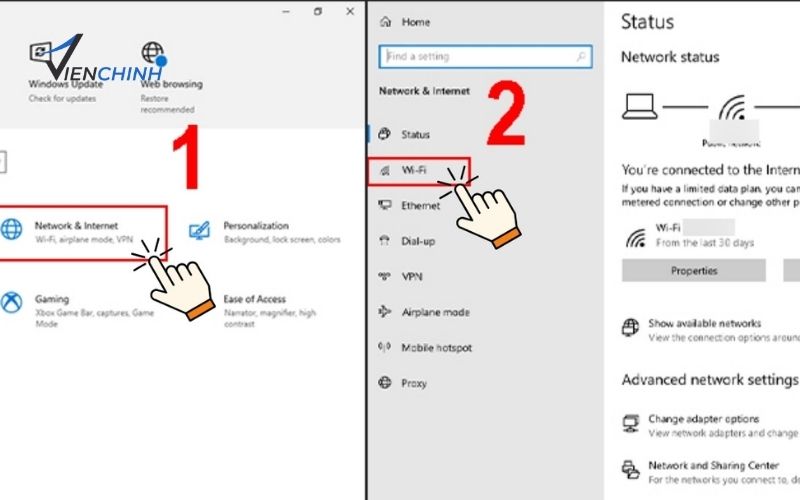Click the Mobile hotspot antenna icon
Image resolution: width=800 pixels, height=500 pixels.
click(384, 347)
